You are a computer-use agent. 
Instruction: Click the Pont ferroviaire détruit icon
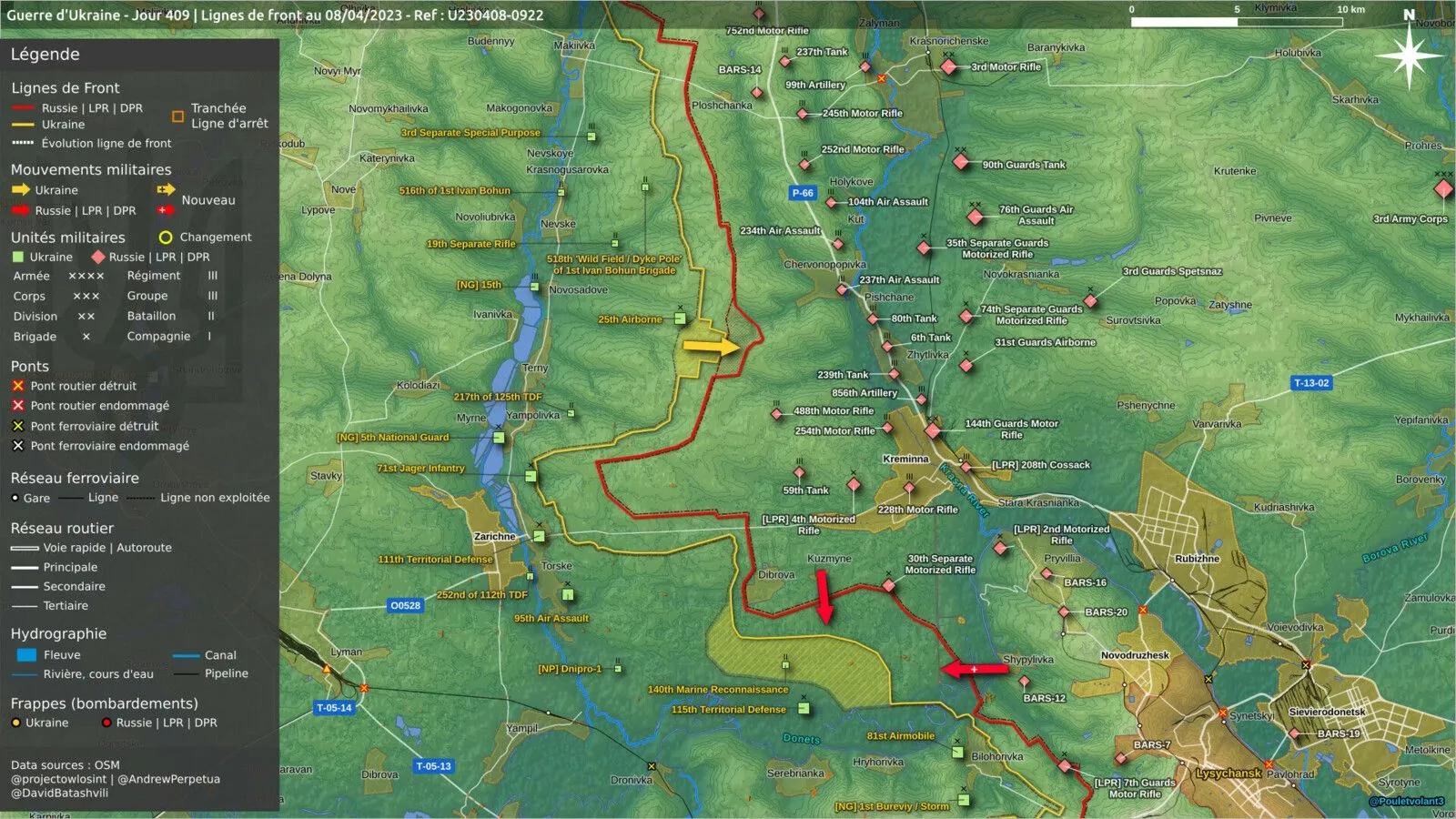pos(18,426)
